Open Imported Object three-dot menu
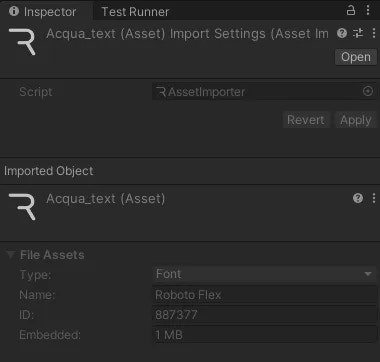 (x=374, y=198)
